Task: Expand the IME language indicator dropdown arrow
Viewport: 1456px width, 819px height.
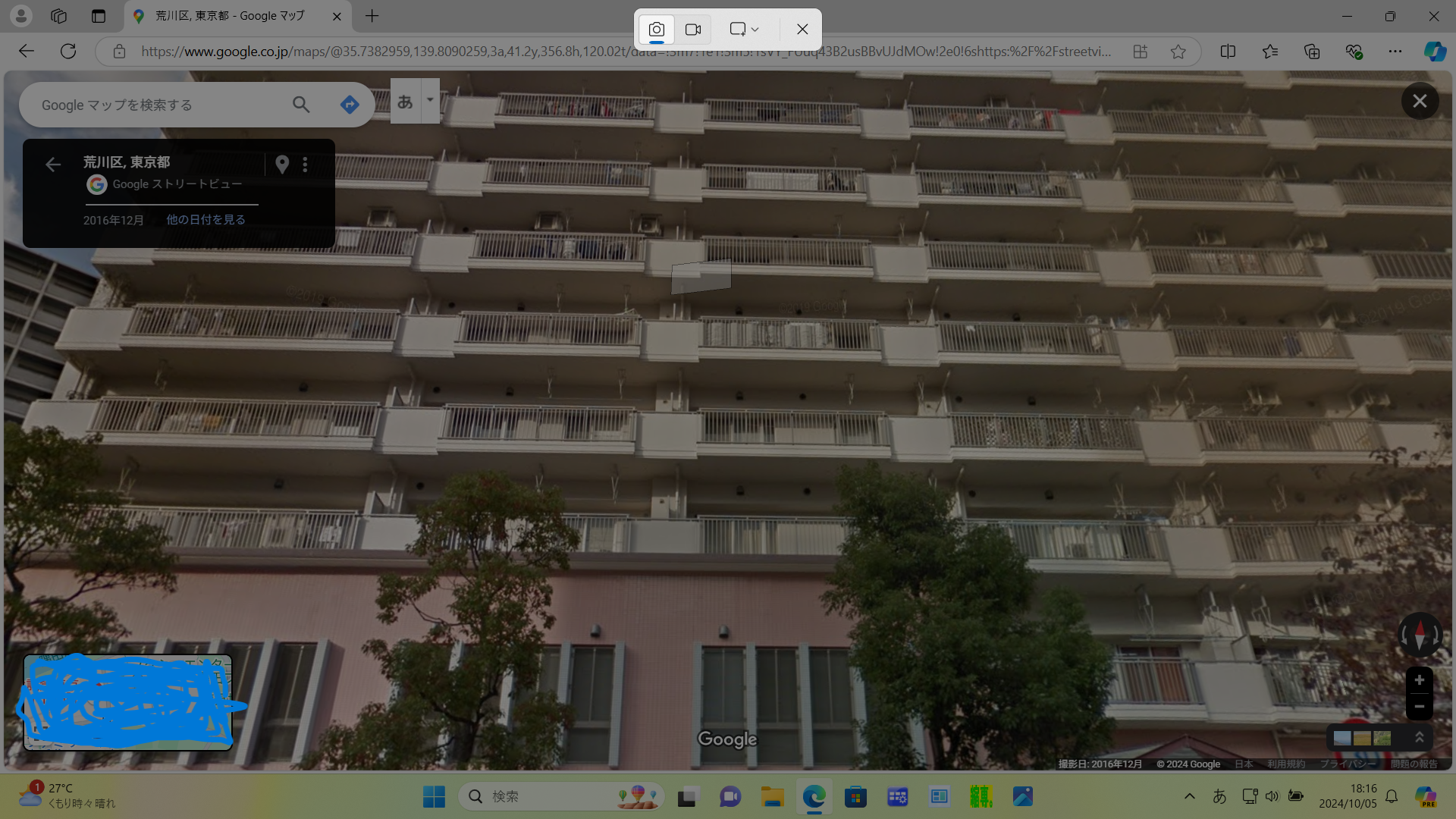Action: click(430, 100)
